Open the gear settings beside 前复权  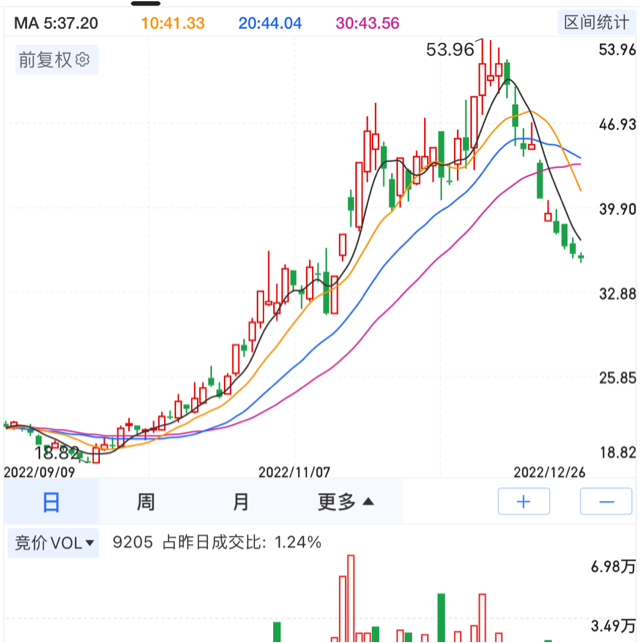(83, 60)
